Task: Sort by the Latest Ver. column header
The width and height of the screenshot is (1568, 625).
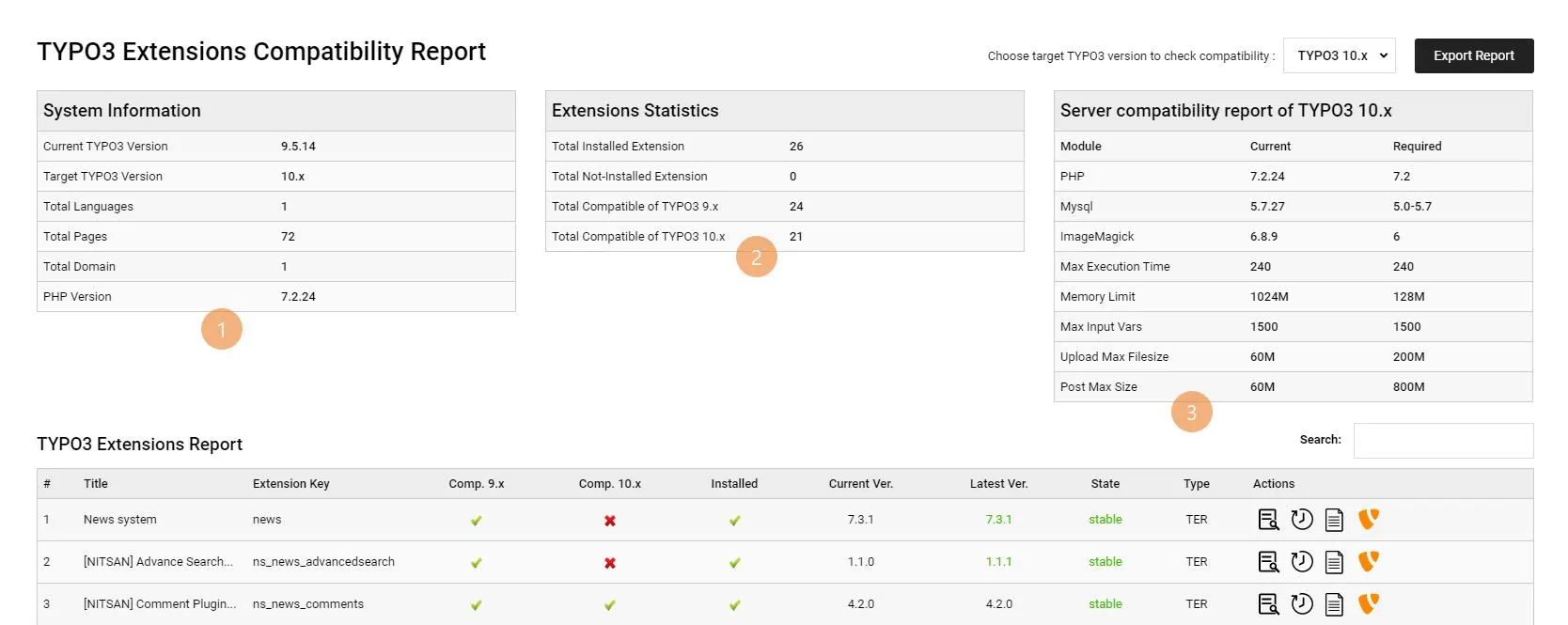Action: tap(999, 484)
